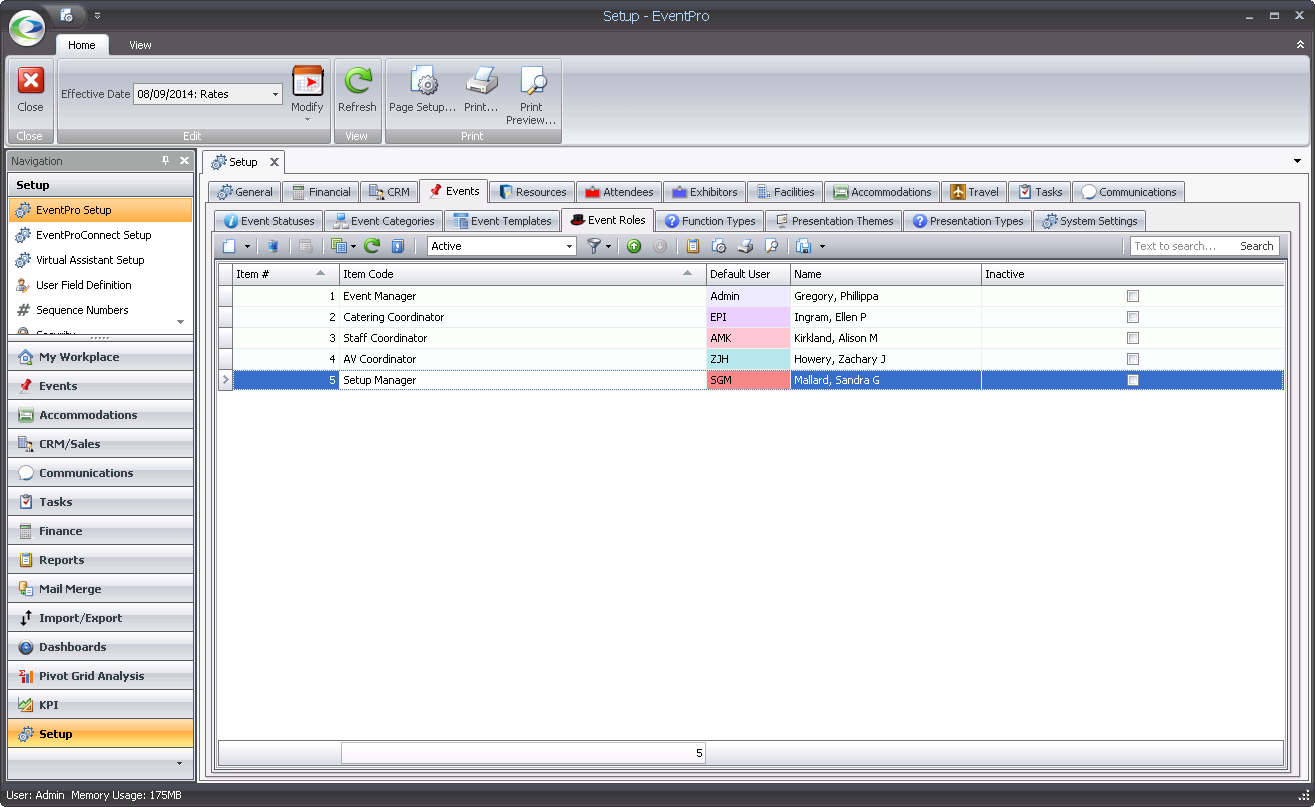The image size is (1315, 807).
Task: Click the Search button
Action: pyautogui.click(x=1256, y=246)
